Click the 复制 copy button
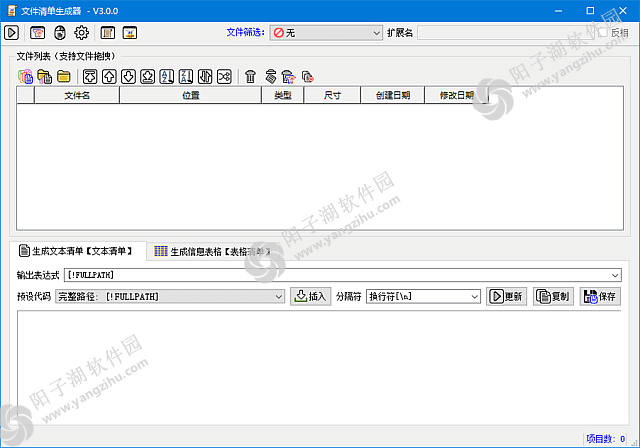The width and height of the screenshot is (640, 448). 553,297
